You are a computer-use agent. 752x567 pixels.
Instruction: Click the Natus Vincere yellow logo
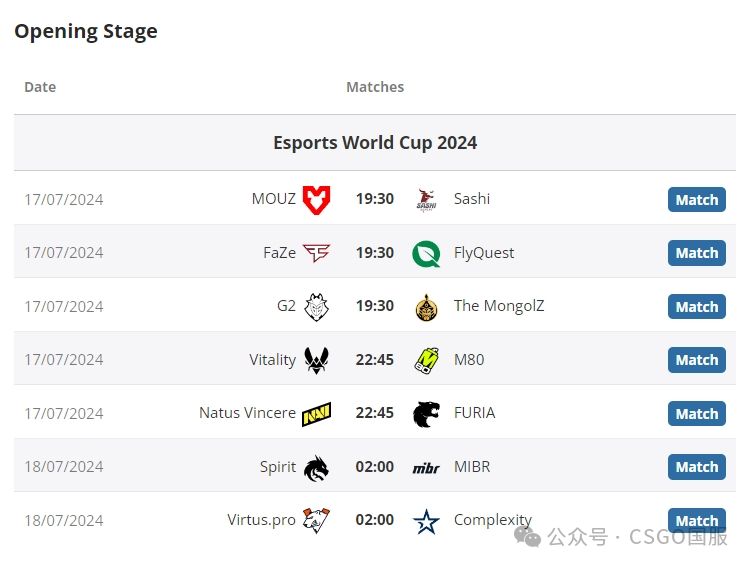coord(316,414)
